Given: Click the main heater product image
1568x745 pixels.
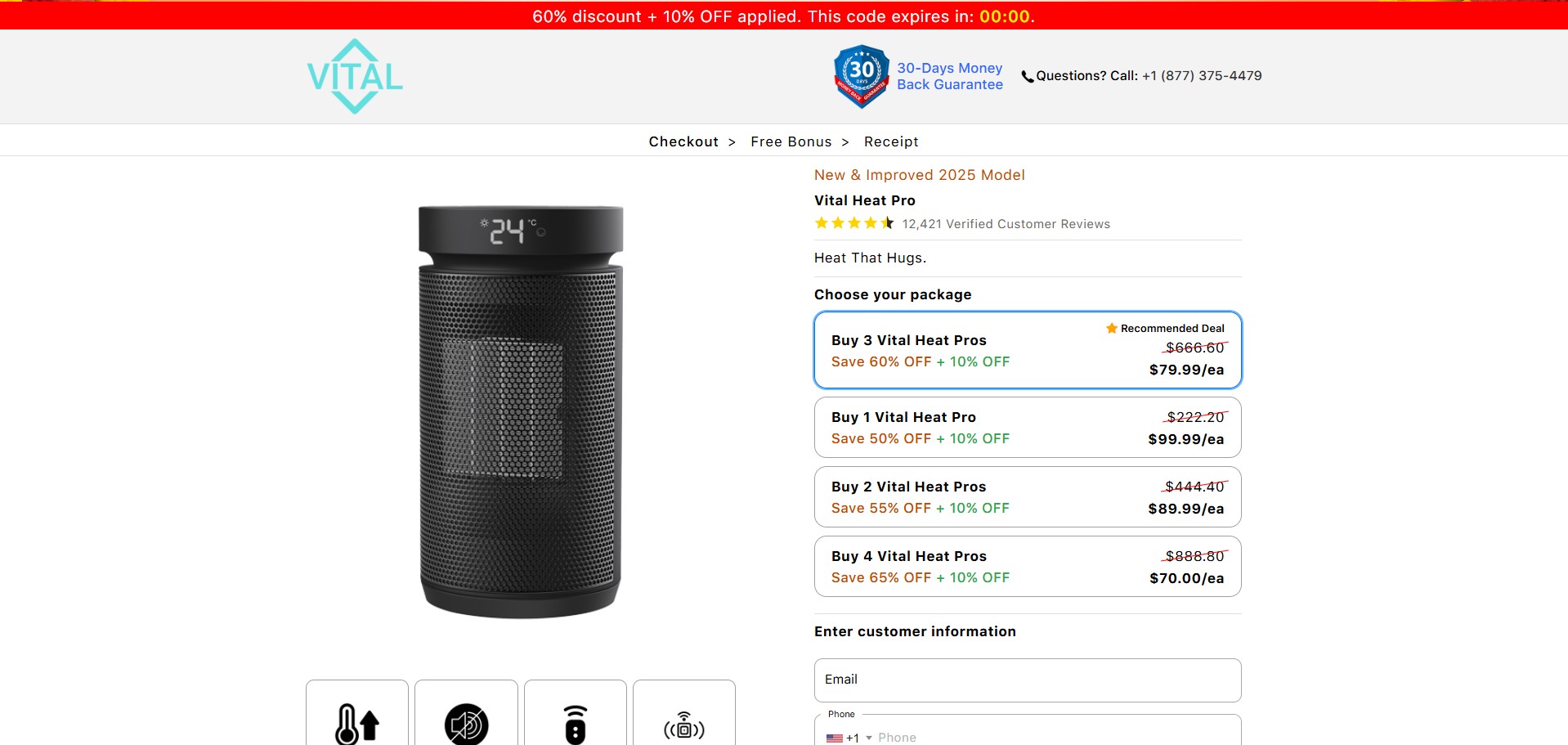Looking at the screenshot, I should pyautogui.click(x=521, y=411).
